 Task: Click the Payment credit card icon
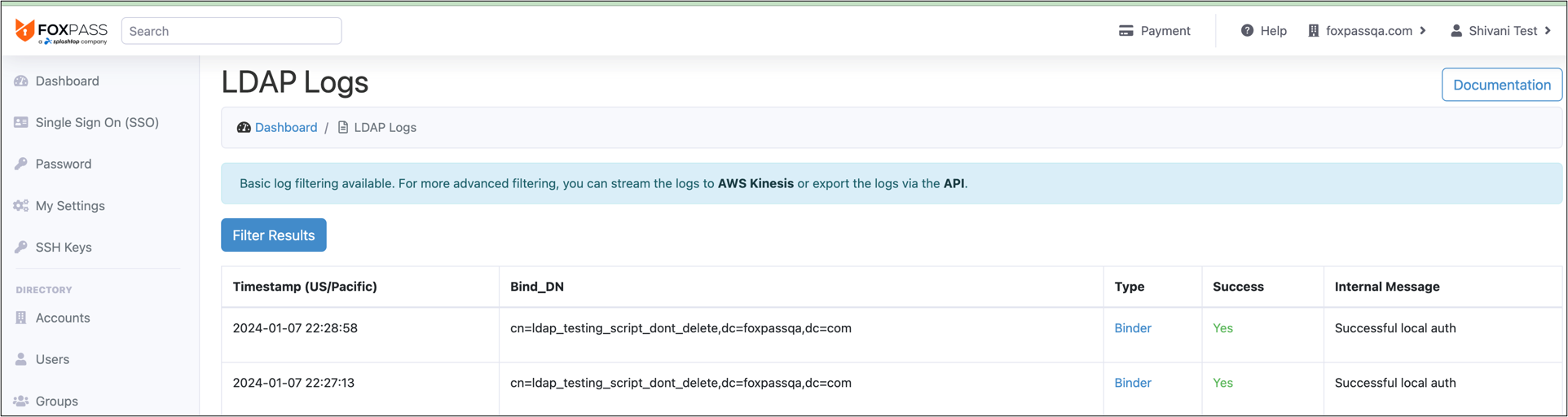coord(1125,31)
